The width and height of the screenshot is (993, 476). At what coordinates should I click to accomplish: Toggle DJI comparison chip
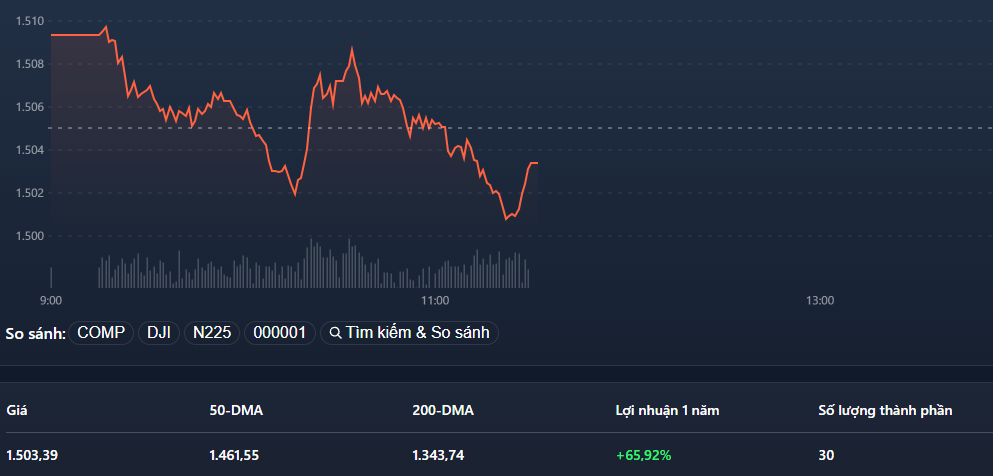pyautogui.click(x=159, y=333)
